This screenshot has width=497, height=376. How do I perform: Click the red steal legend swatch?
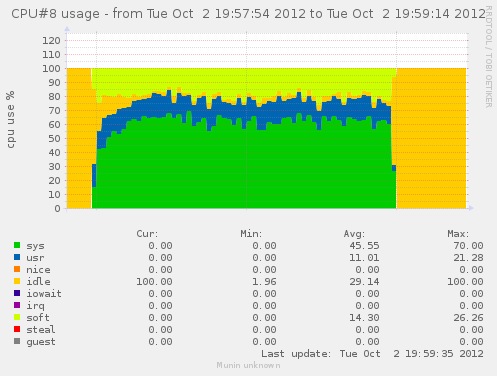coord(17,329)
